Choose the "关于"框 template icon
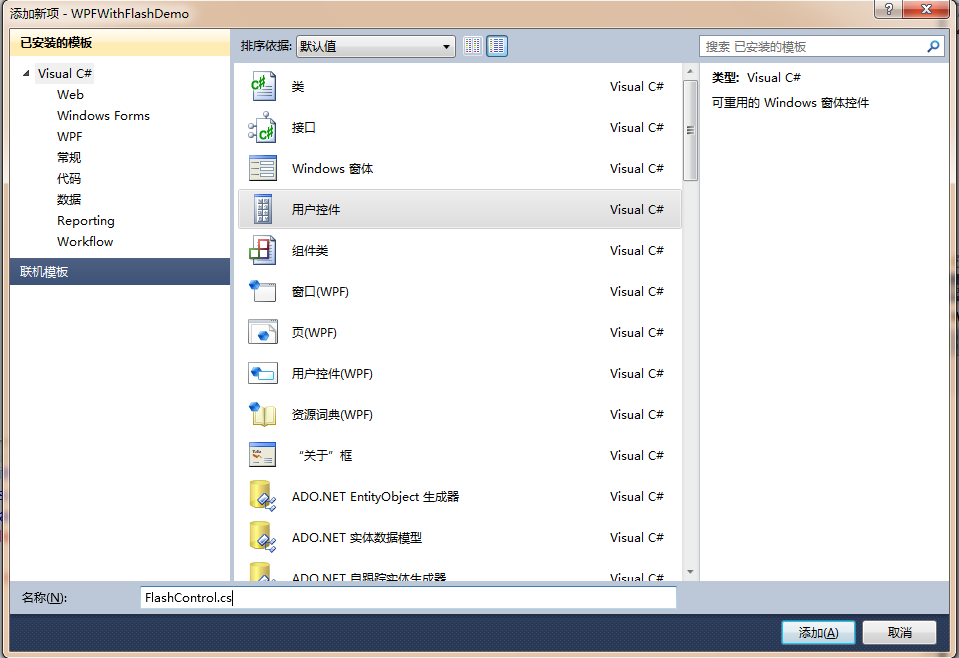This screenshot has height=658, width=959. pos(263,455)
